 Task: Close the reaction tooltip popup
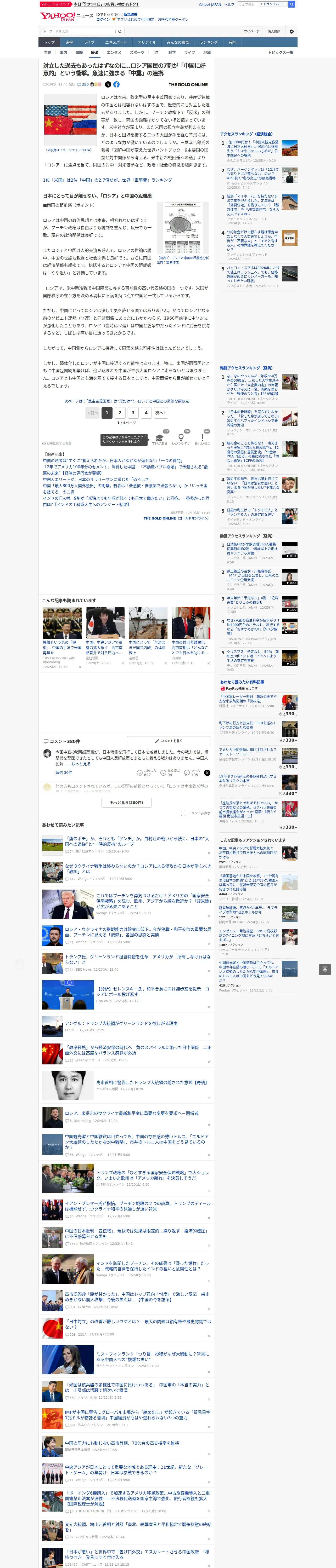(145, 437)
